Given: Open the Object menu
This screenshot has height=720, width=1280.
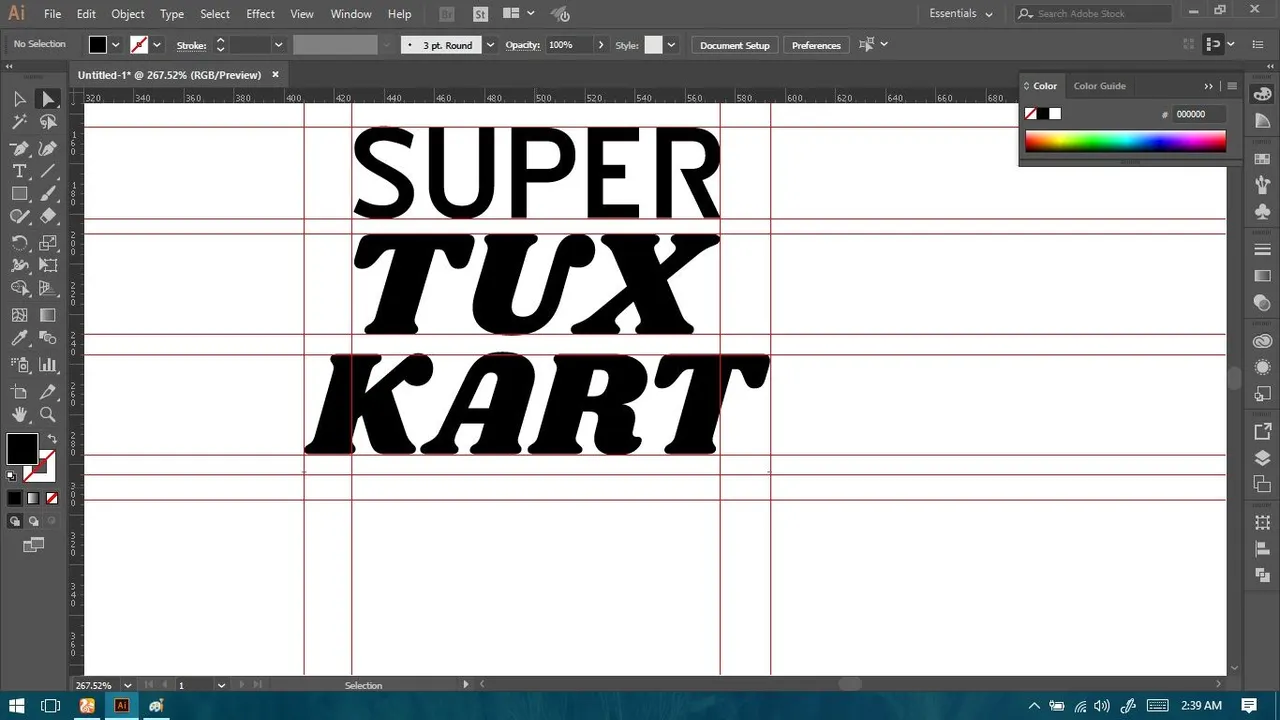Looking at the screenshot, I should [x=128, y=14].
